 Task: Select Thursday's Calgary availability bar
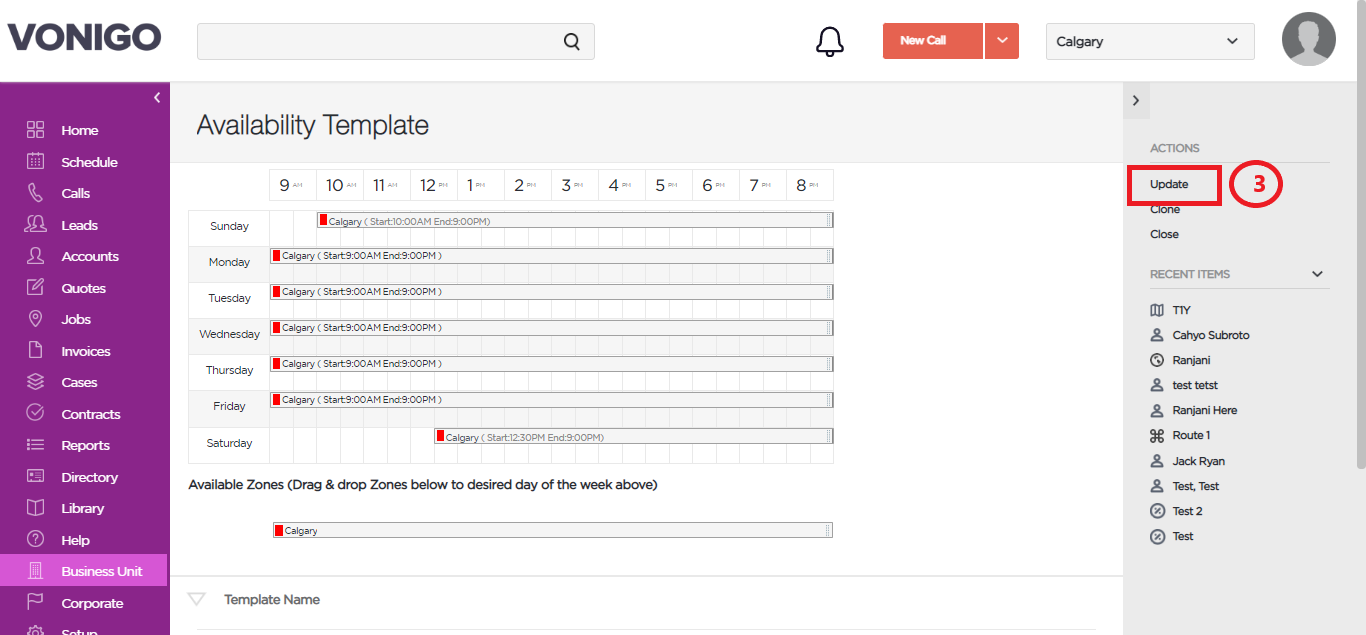pos(551,364)
